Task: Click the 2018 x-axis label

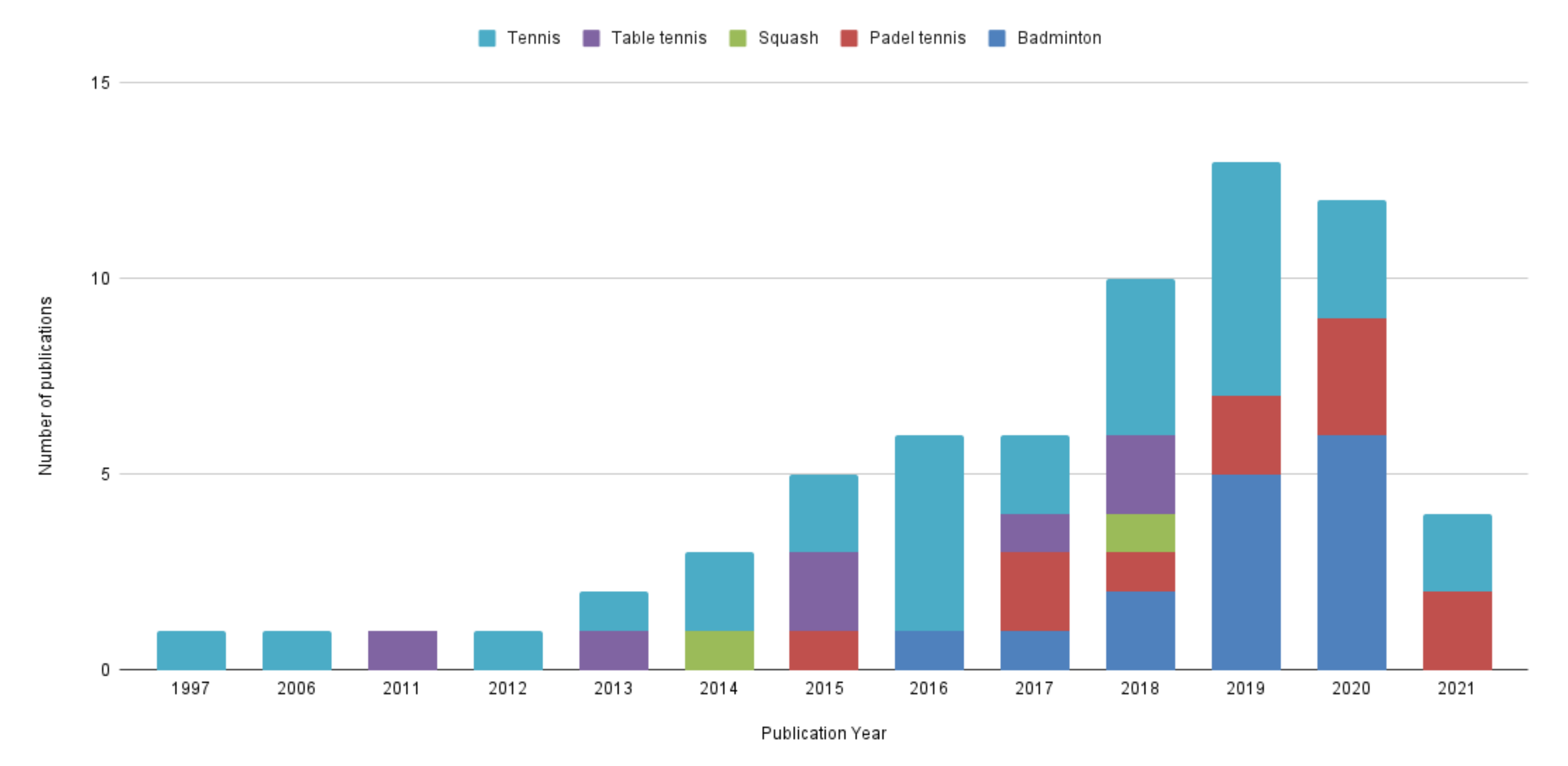Action: coord(1140,689)
